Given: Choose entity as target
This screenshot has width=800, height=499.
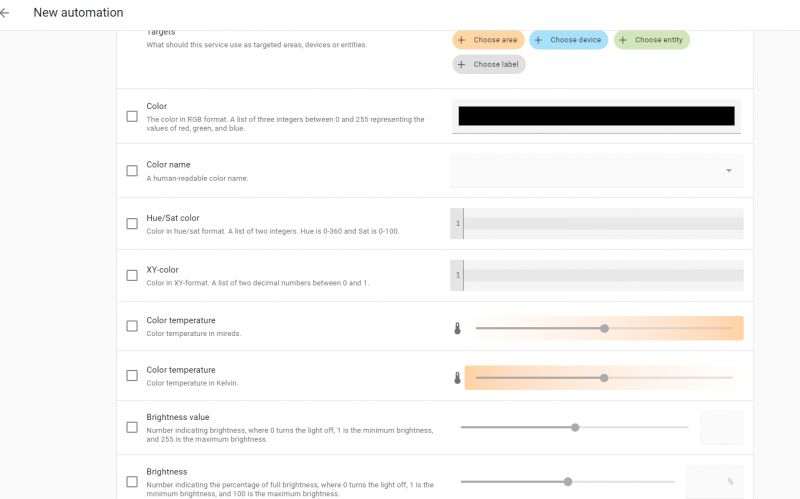Looking at the screenshot, I should click(x=652, y=40).
